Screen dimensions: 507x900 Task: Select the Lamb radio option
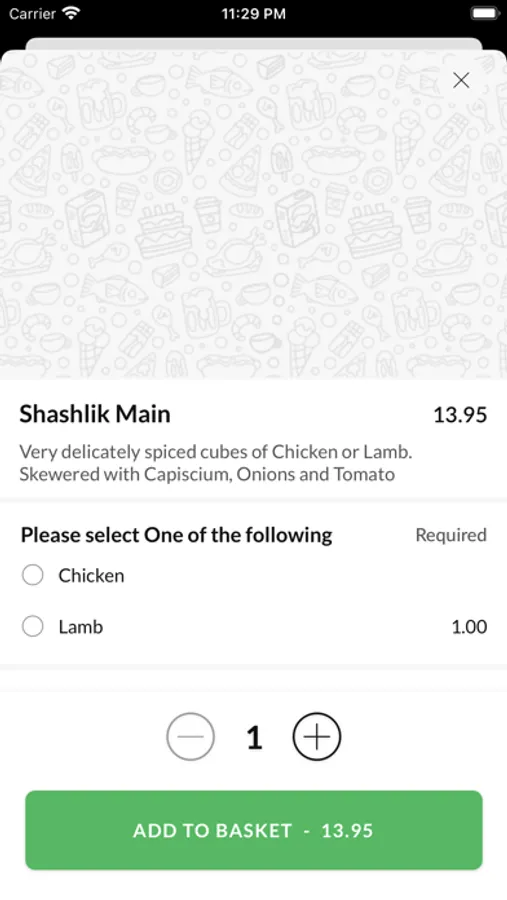tap(33, 626)
